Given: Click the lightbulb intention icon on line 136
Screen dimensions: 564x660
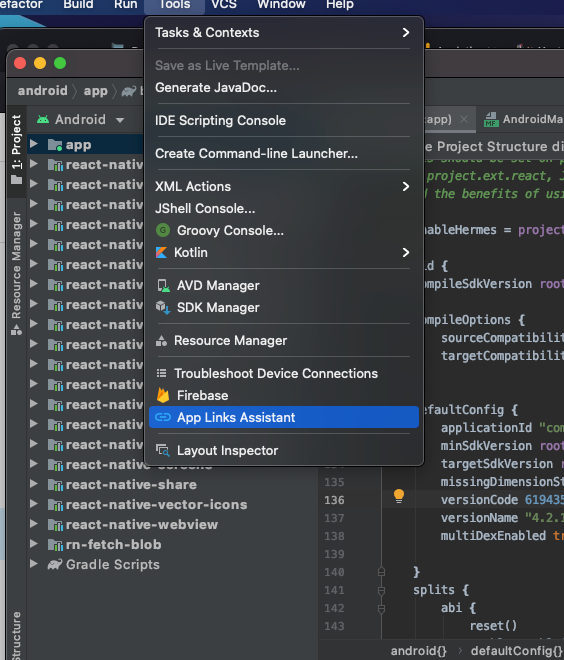Looking at the screenshot, I should click(399, 495).
